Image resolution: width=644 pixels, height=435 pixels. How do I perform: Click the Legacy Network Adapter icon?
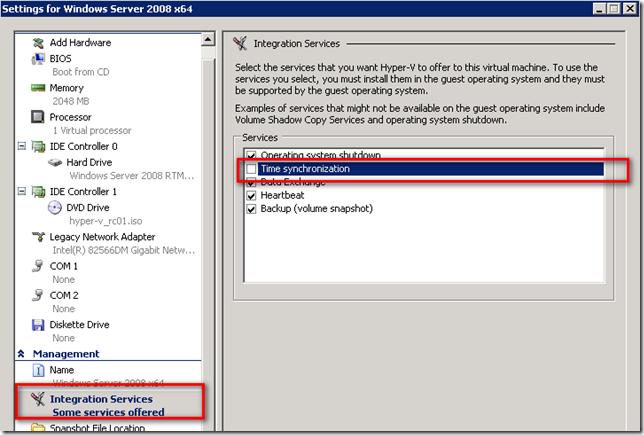tap(38, 237)
